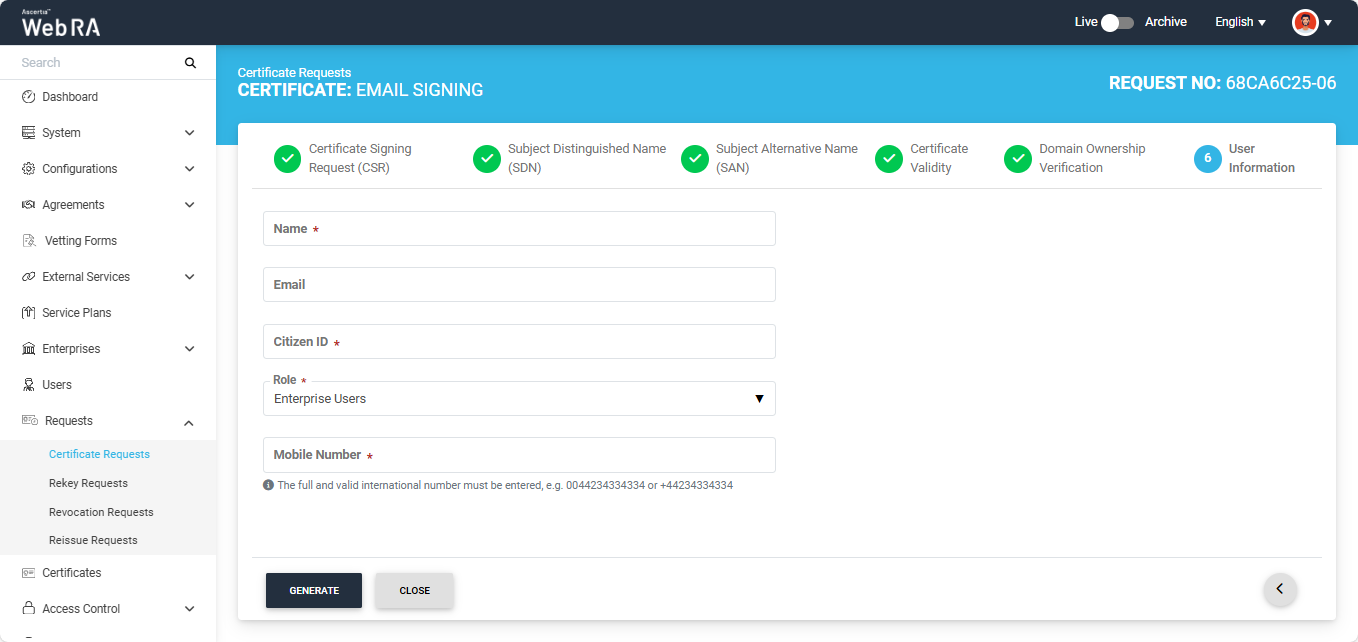This screenshot has height=642, width=1358.
Task: Click the Certificates icon in sidebar
Action: (x=29, y=573)
